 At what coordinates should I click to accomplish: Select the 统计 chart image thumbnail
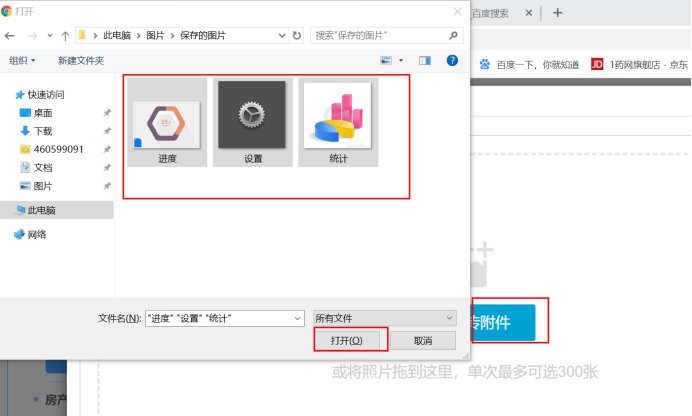[x=338, y=122]
